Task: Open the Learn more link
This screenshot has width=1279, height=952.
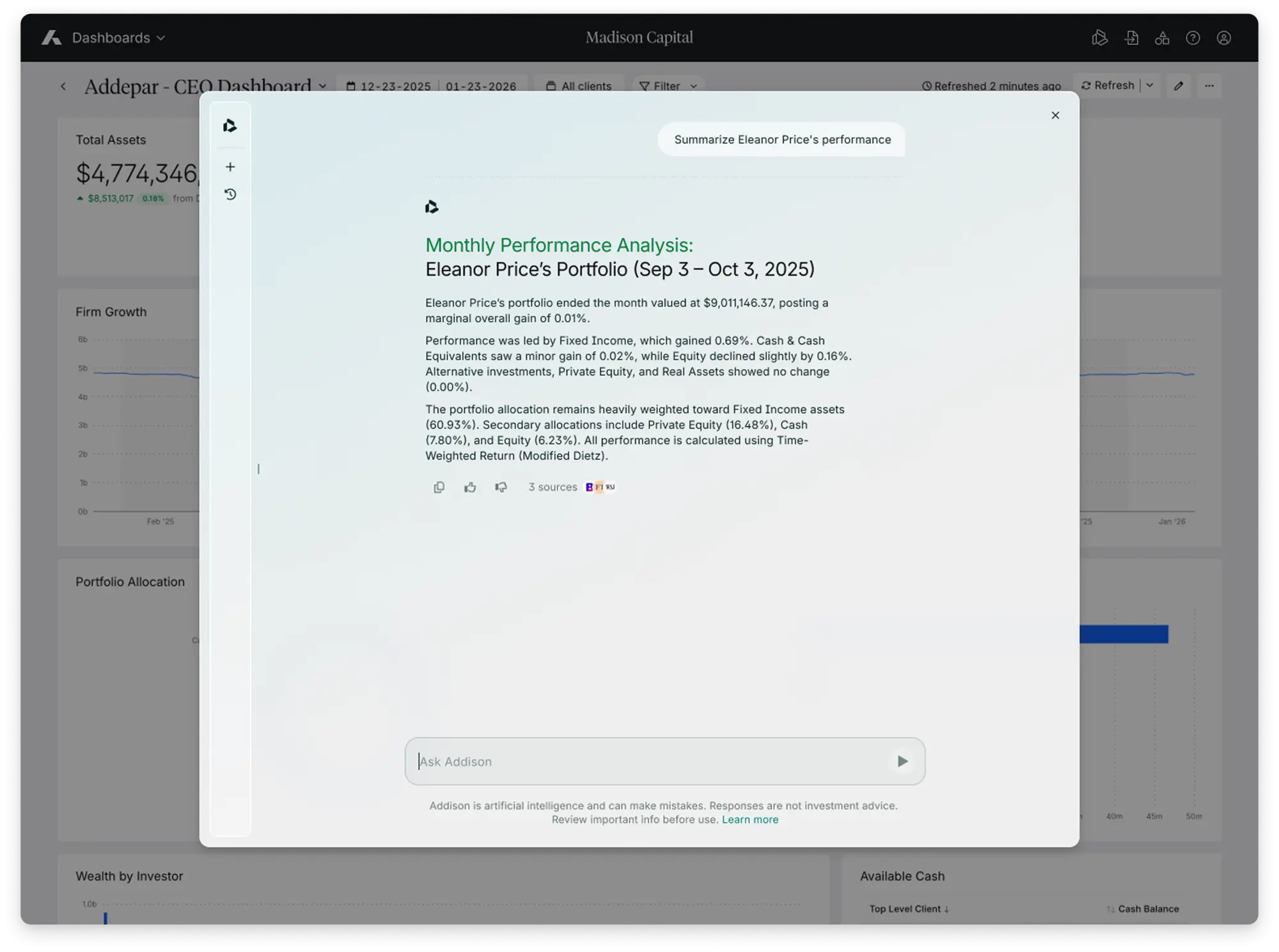Action: (x=750, y=820)
